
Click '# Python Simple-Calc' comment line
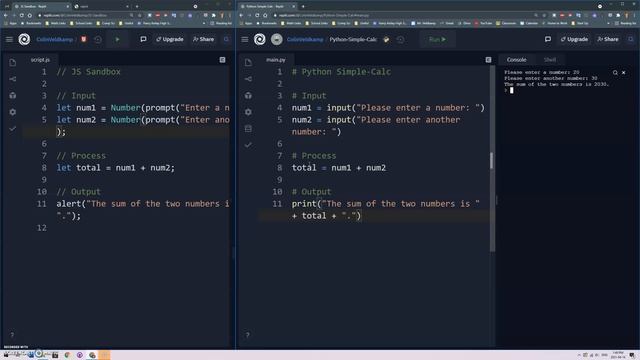click(x=341, y=72)
